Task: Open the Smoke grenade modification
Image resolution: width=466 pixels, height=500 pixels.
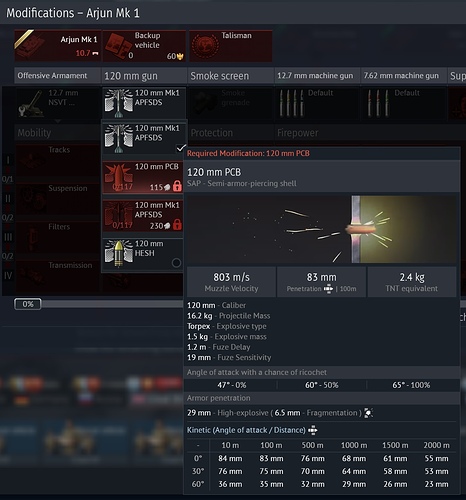Action: point(231,103)
